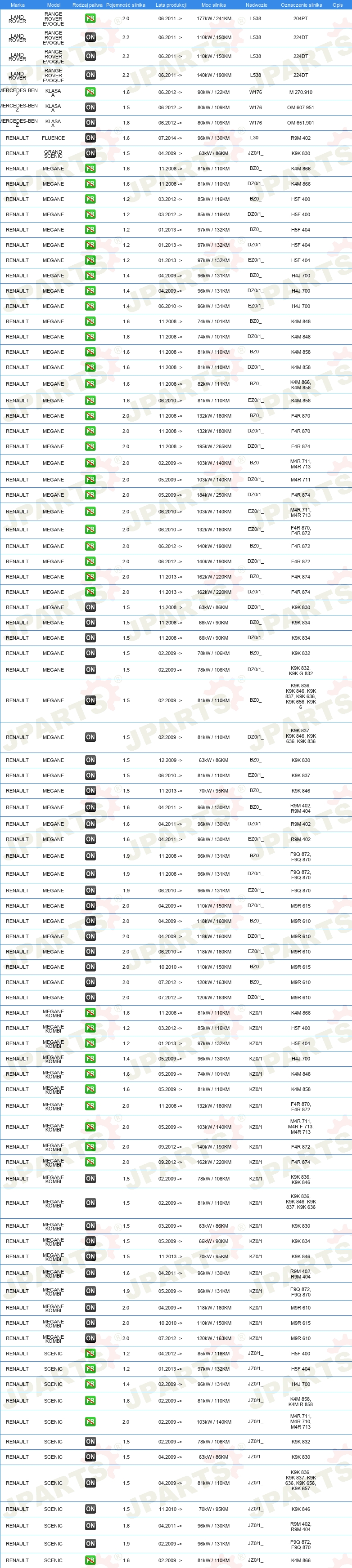Click petrol icon in Megane Kombi K4M 848 row

pyautogui.click(x=90, y=1074)
